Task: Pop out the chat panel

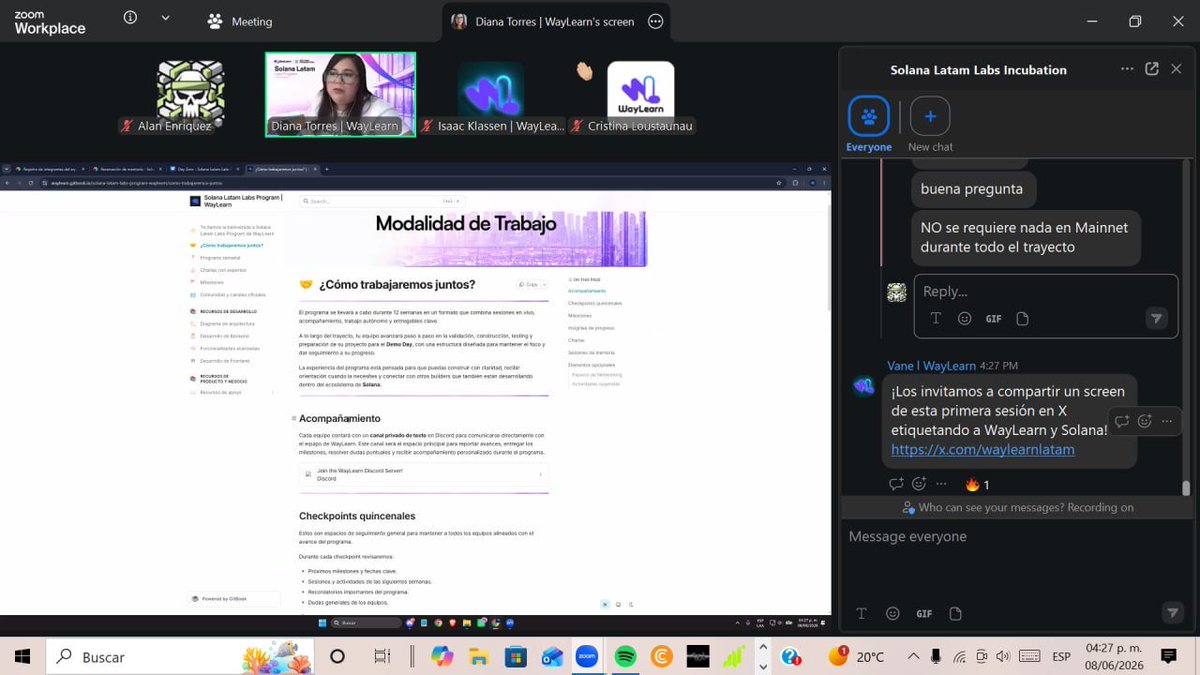Action: pos(1152,69)
